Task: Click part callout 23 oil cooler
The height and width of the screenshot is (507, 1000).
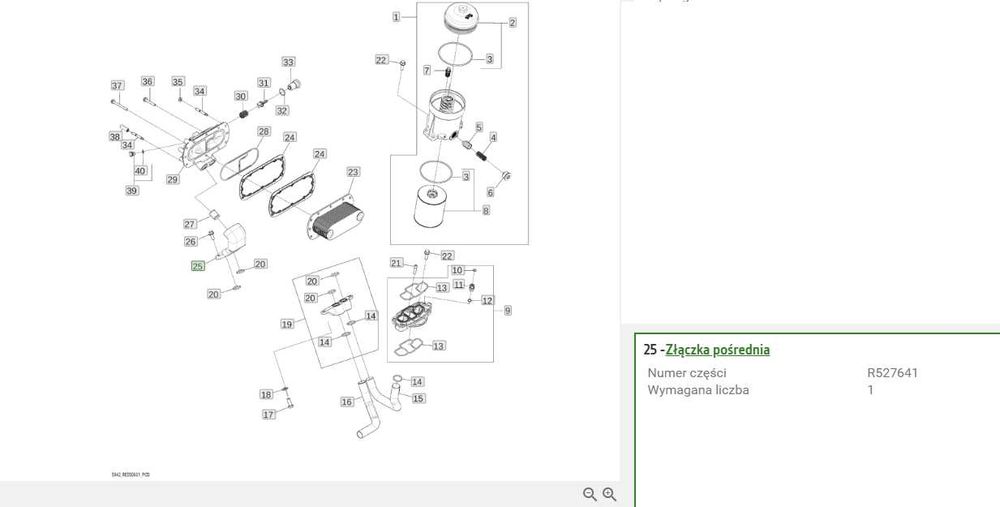Action: point(353,172)
